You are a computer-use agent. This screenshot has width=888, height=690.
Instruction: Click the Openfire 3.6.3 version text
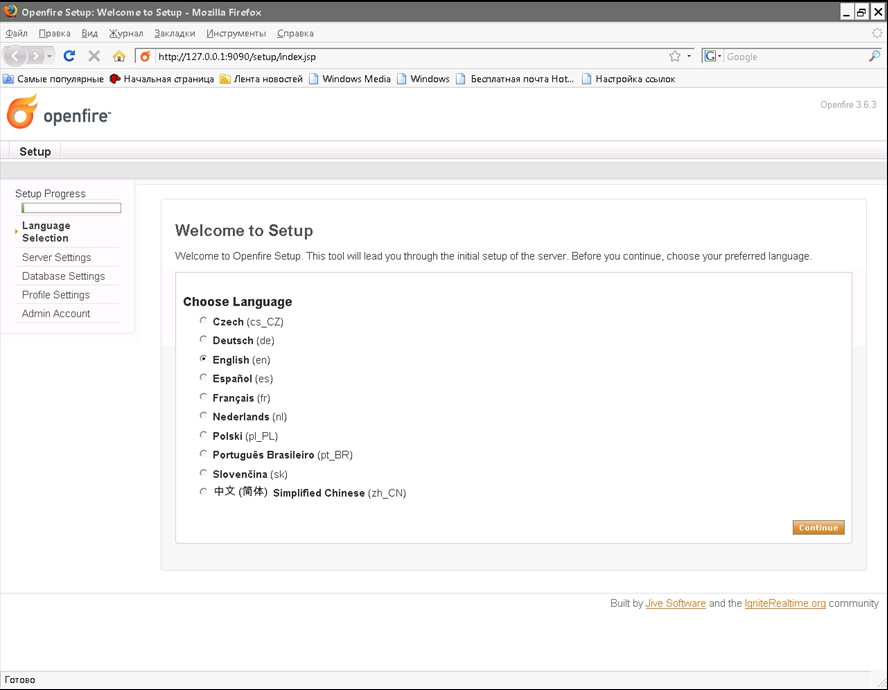(x=848, y=105)
